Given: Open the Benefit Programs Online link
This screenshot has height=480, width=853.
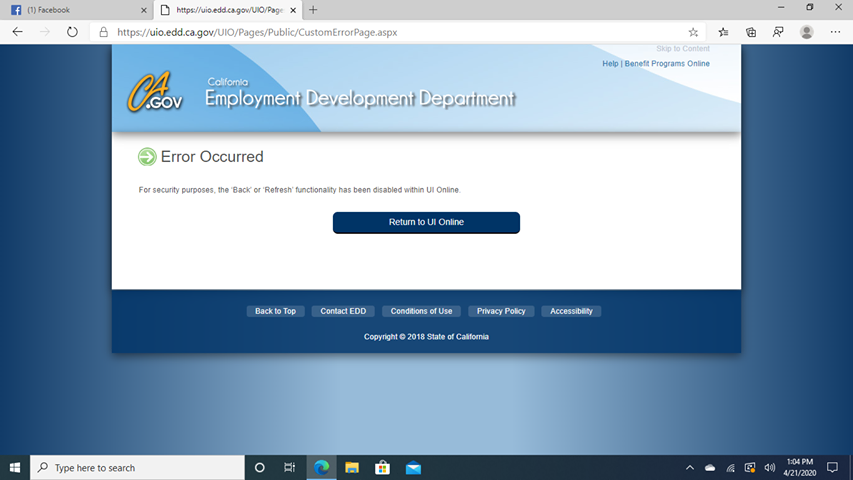Looking at the screenshot, I should [667, 64].
